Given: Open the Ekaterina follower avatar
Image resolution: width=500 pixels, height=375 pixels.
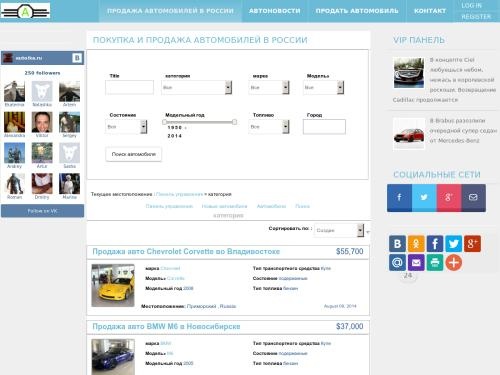Looking at the screenshot, I should (x=14, y=91).
